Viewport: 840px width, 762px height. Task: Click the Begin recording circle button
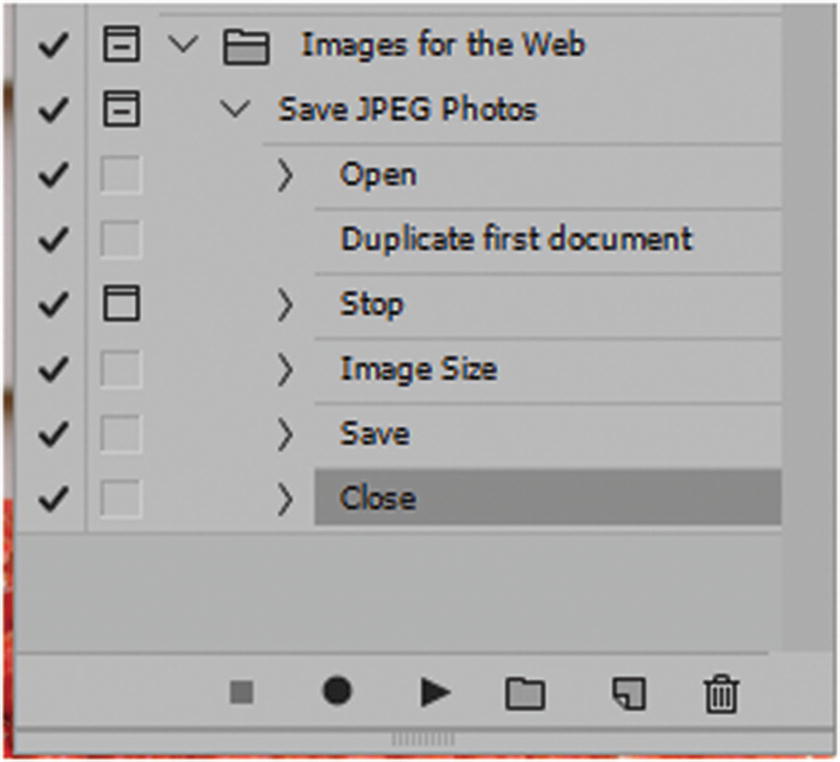pyautogui.click(x=337, y=691)
